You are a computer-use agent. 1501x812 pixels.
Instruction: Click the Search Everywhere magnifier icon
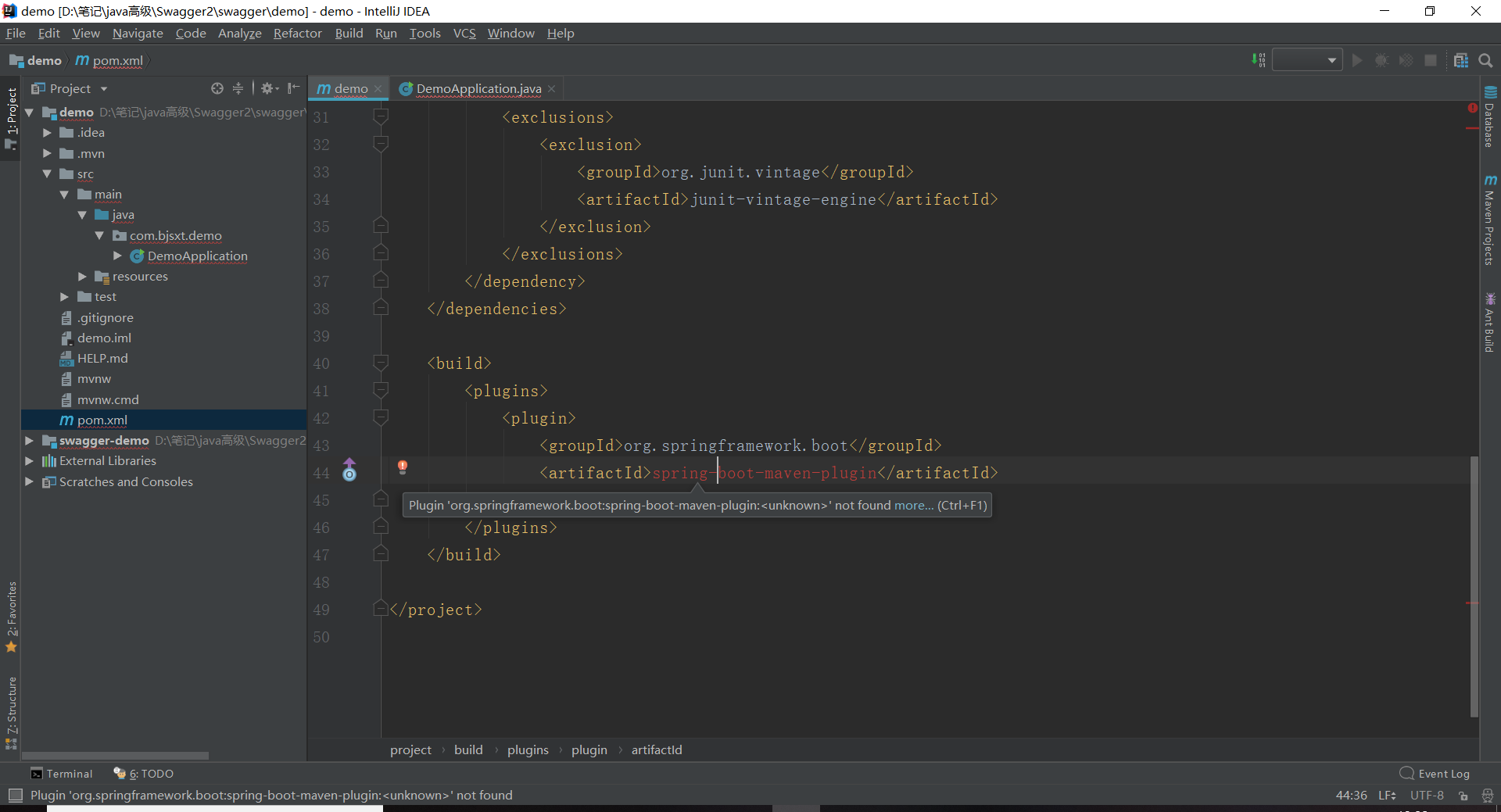(x=1485, y=60)
